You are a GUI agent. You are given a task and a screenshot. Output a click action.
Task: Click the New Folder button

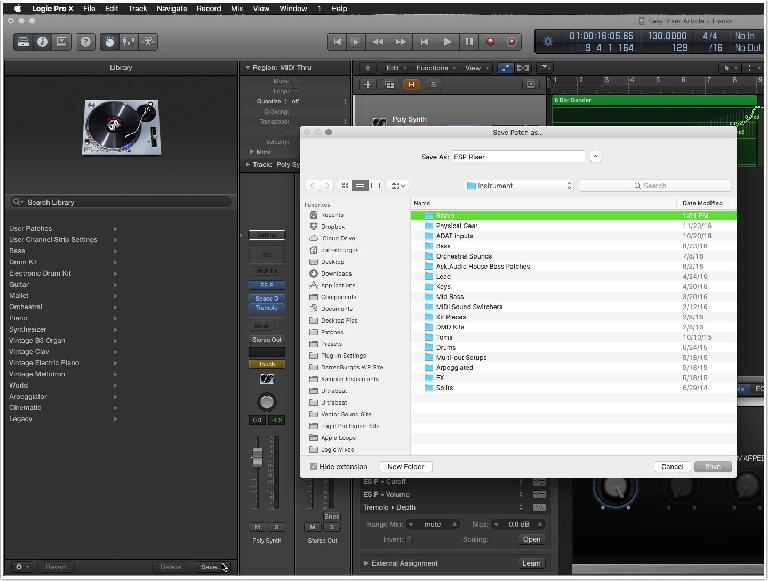(406, 466)
